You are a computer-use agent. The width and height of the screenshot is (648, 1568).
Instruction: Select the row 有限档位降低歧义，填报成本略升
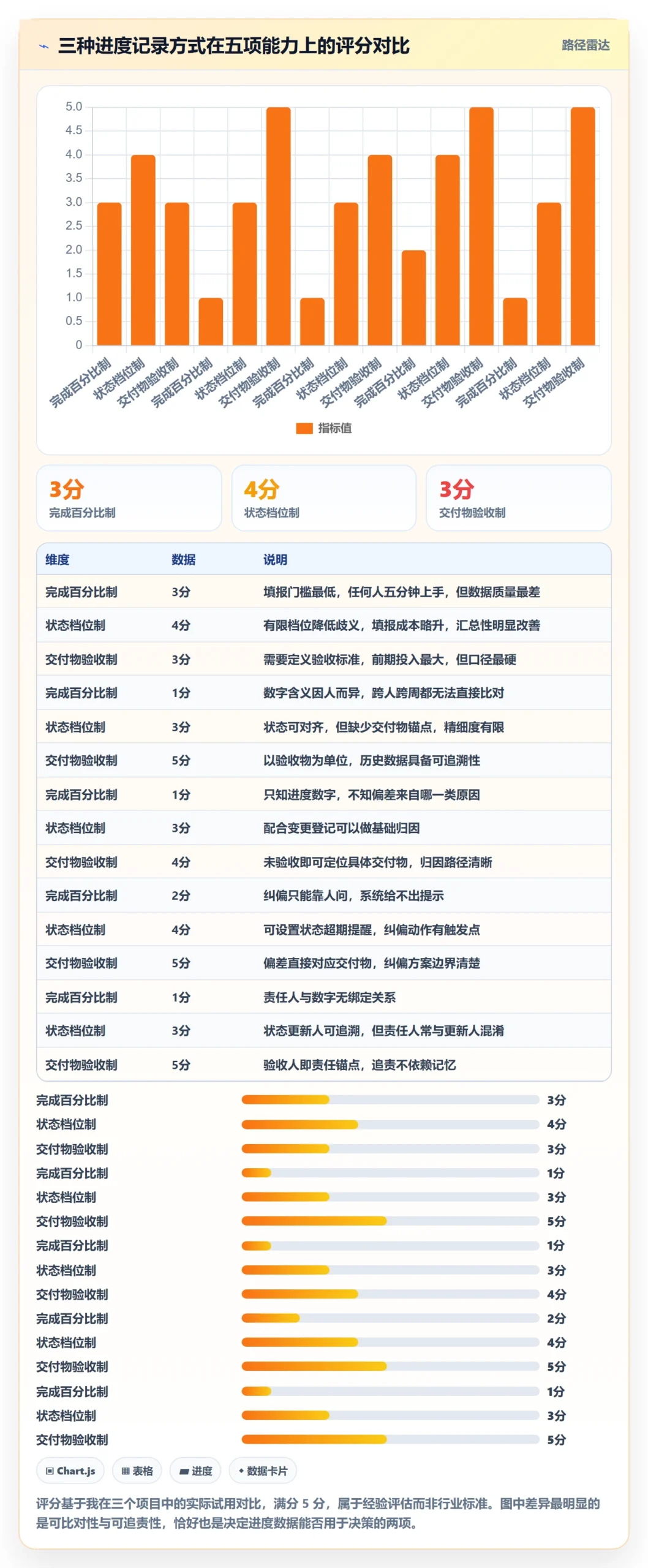(324, 625)
